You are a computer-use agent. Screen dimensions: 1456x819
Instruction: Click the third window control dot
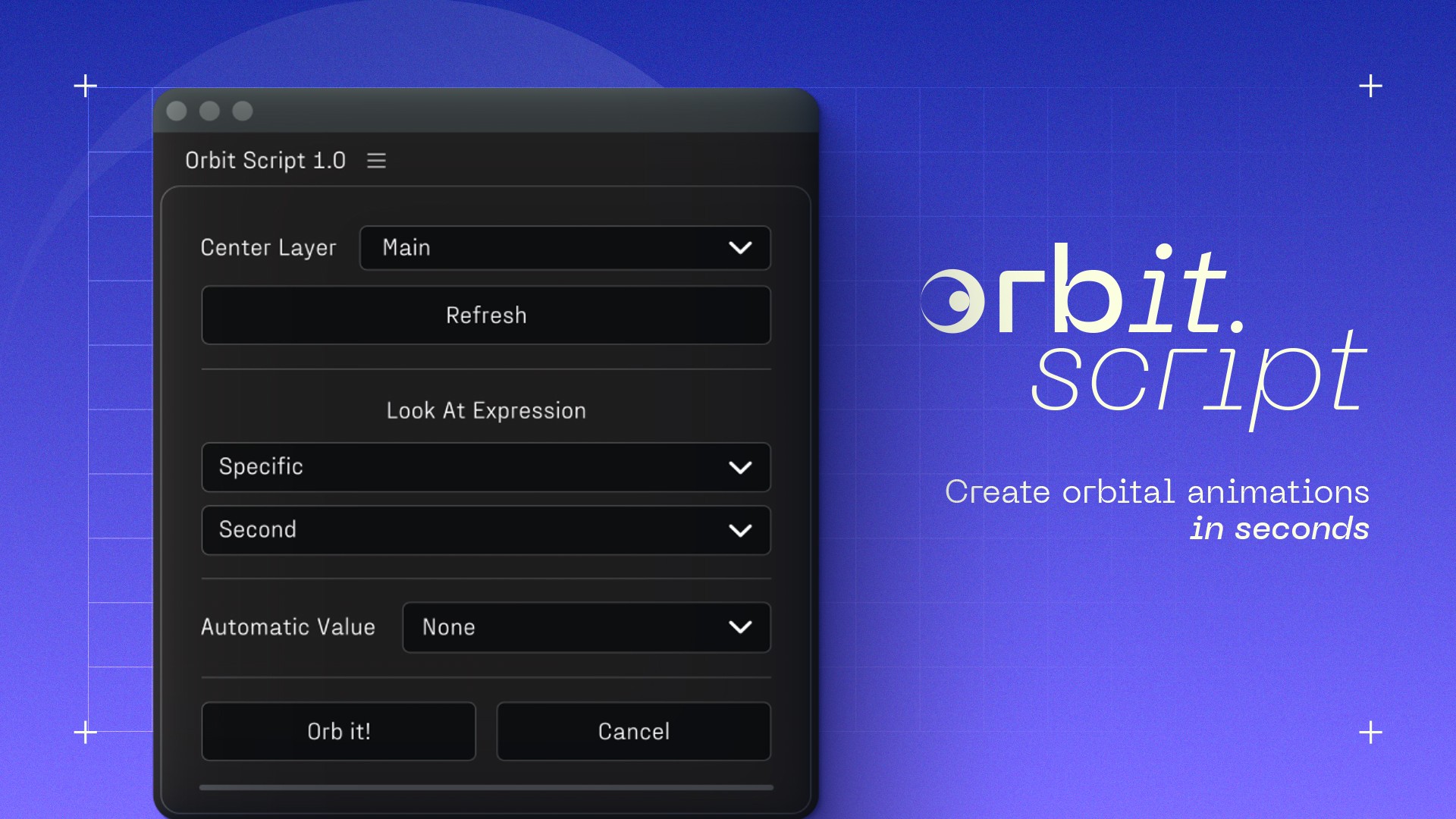click(x=243, y=111)
